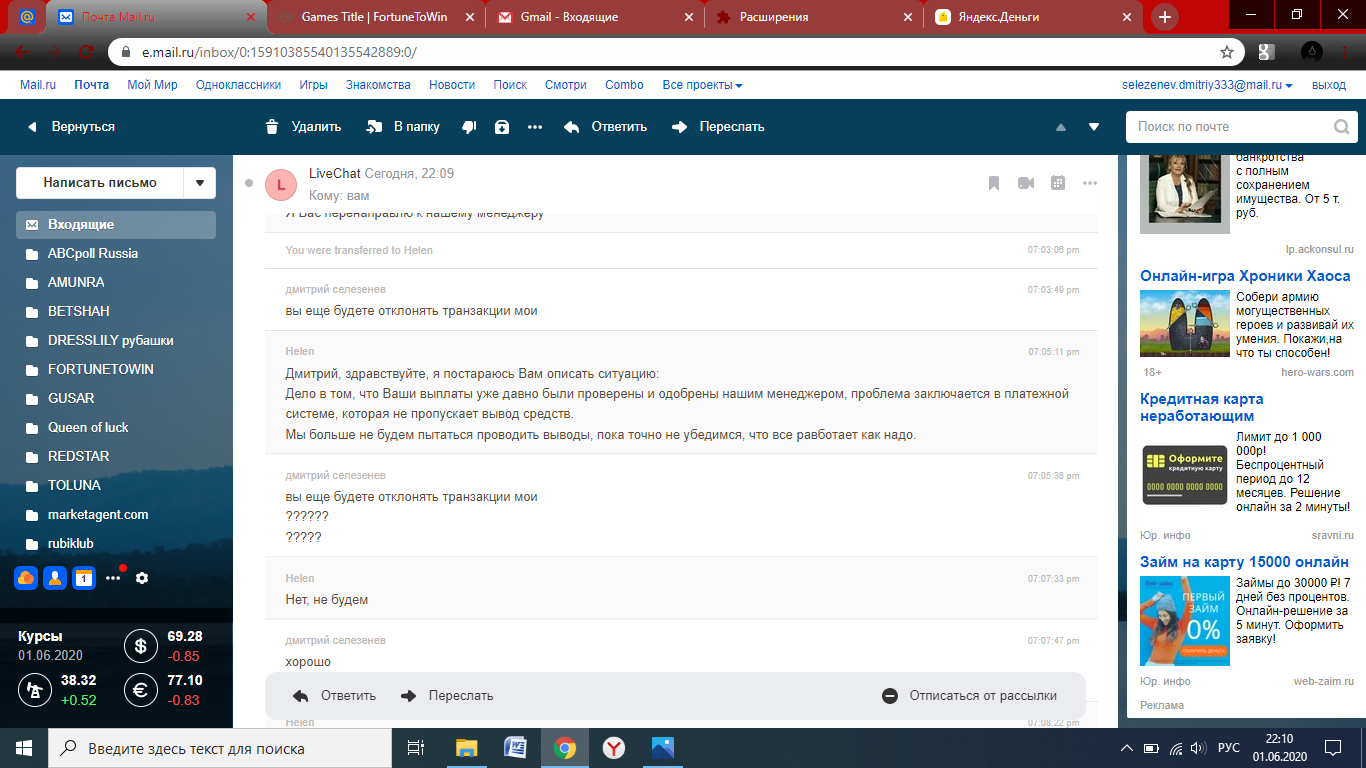This screenshot has width=1366, height=768.
Task: Go to next message down arrow
Action: [1094, 127]
